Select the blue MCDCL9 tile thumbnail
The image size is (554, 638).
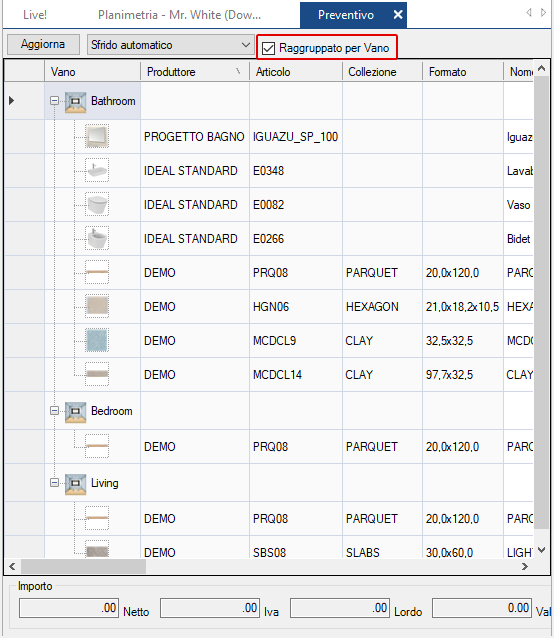coord(97,341)
